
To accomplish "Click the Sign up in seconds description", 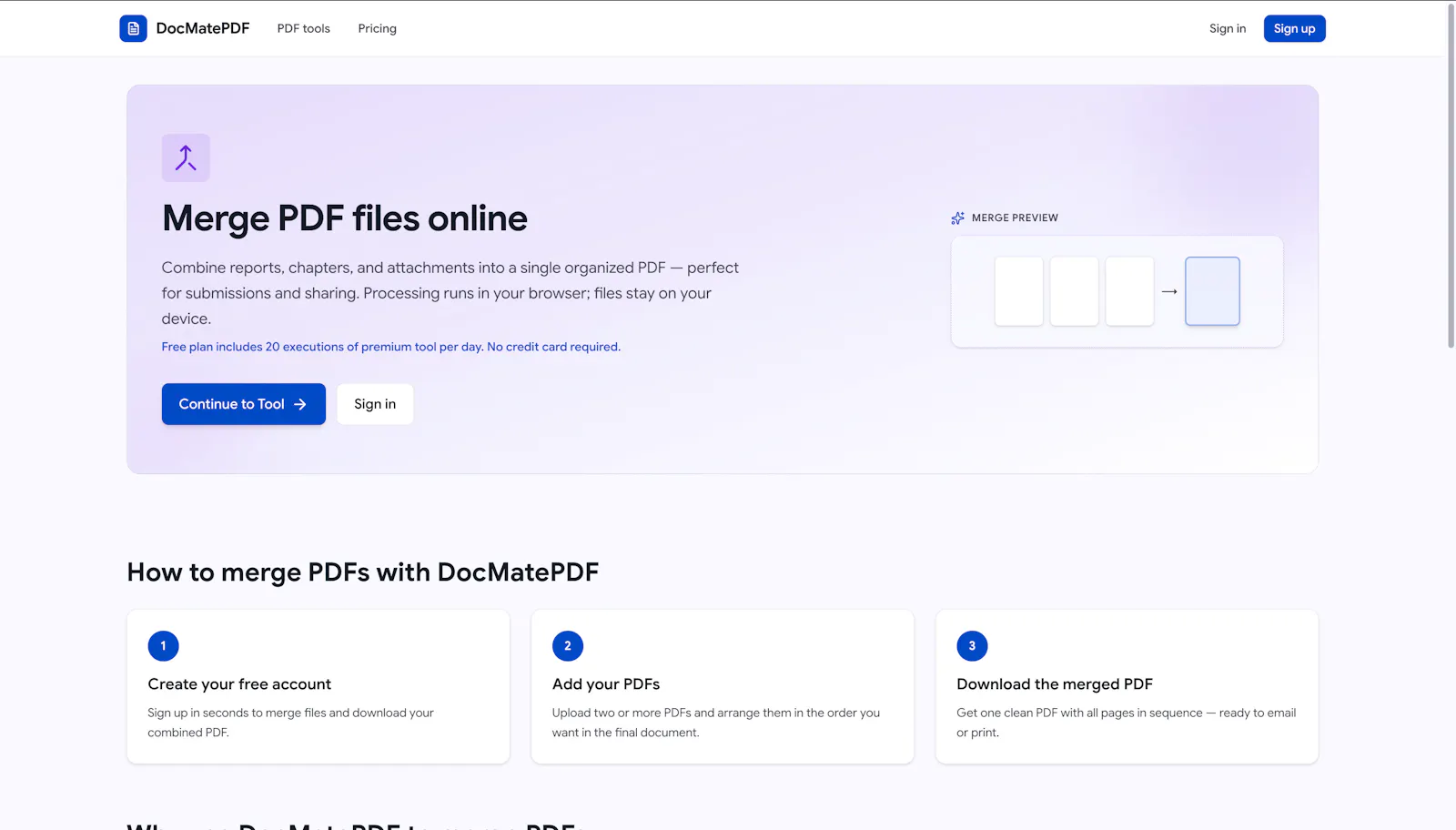I will 291,723.
